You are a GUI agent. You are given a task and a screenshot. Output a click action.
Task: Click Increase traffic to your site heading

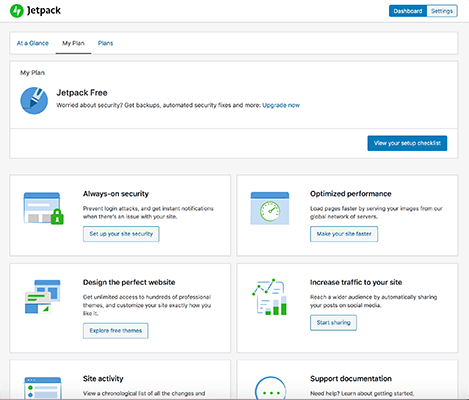click(x=356, y=282)
